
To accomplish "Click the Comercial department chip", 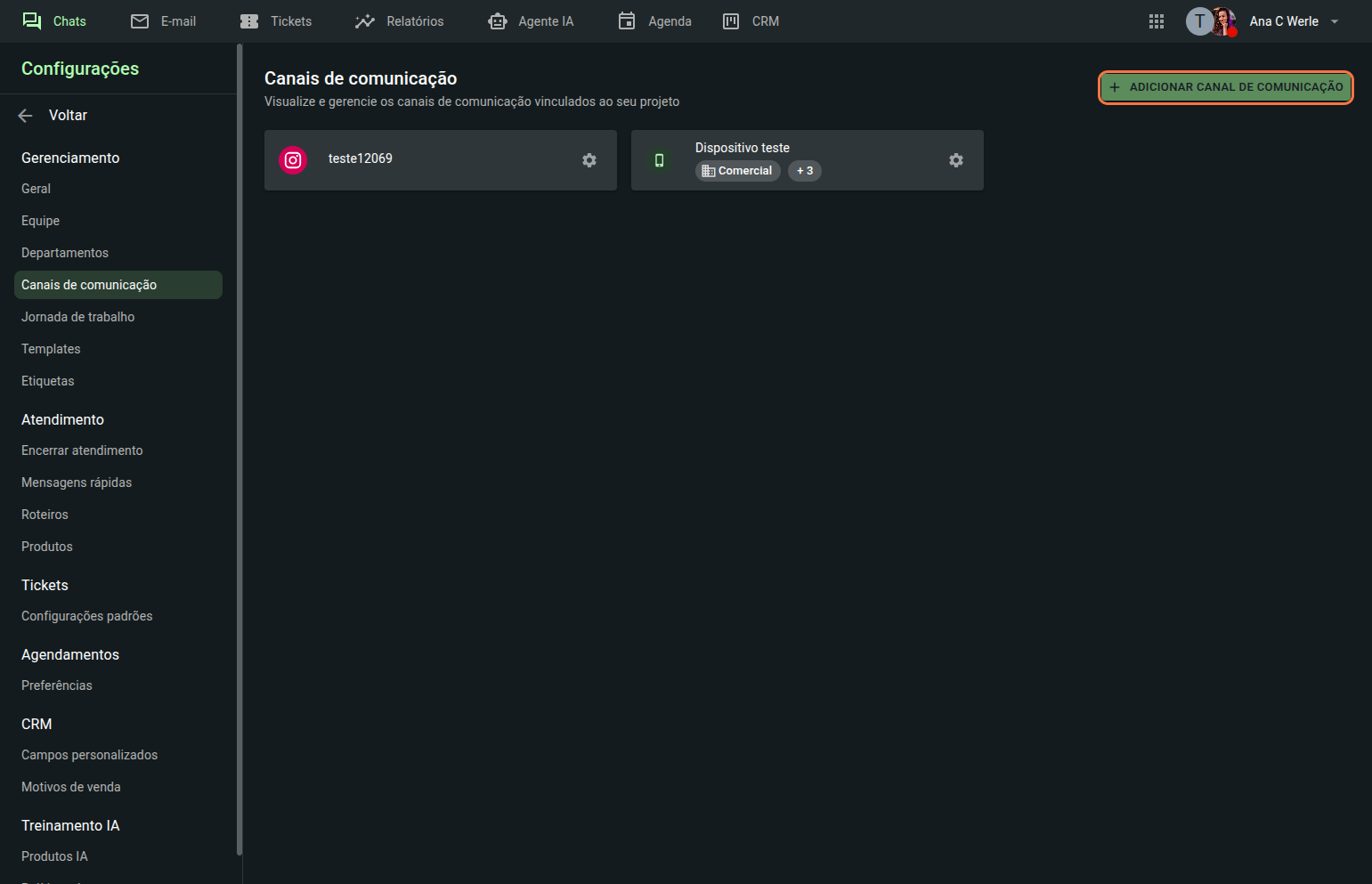I will [737, 171].
